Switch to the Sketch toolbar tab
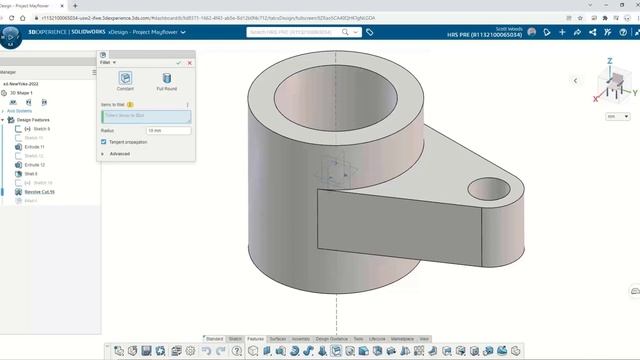This screenshot has height=360, width=640. pyautogui.click(x=235, y=339)
